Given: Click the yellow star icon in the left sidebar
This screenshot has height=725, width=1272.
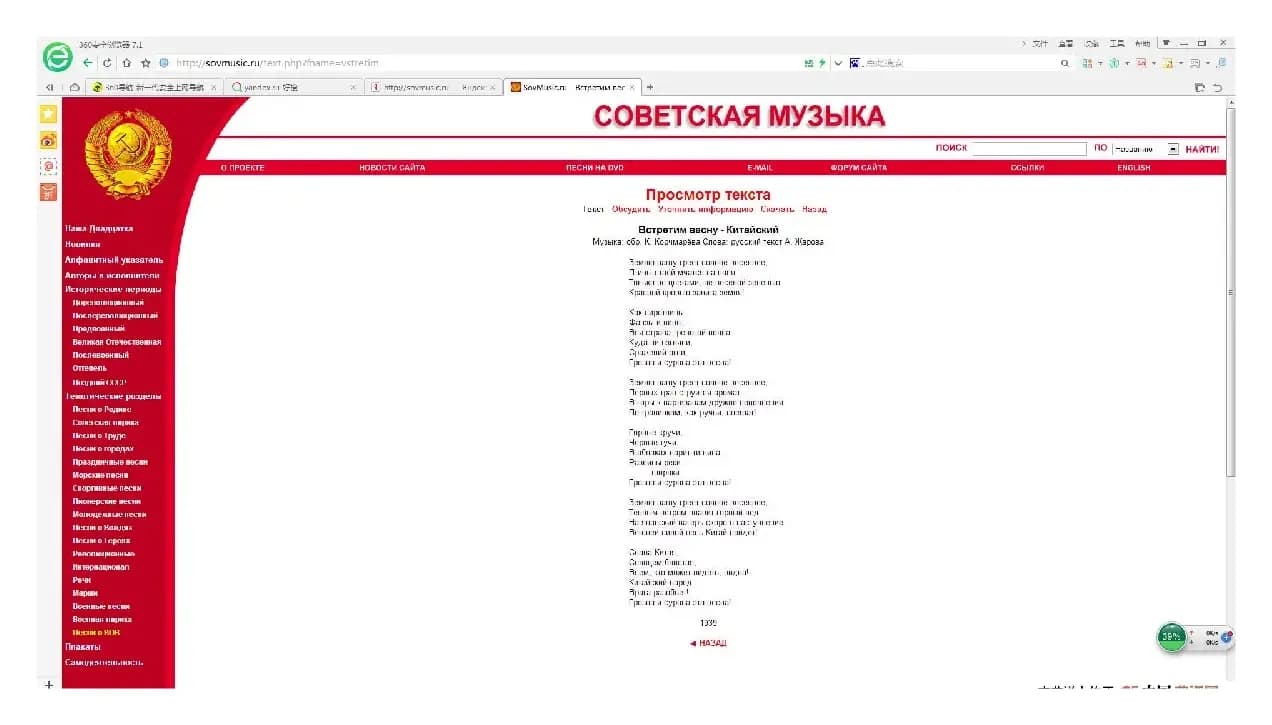Looking at the screenshot, I should tap(48, 113).
